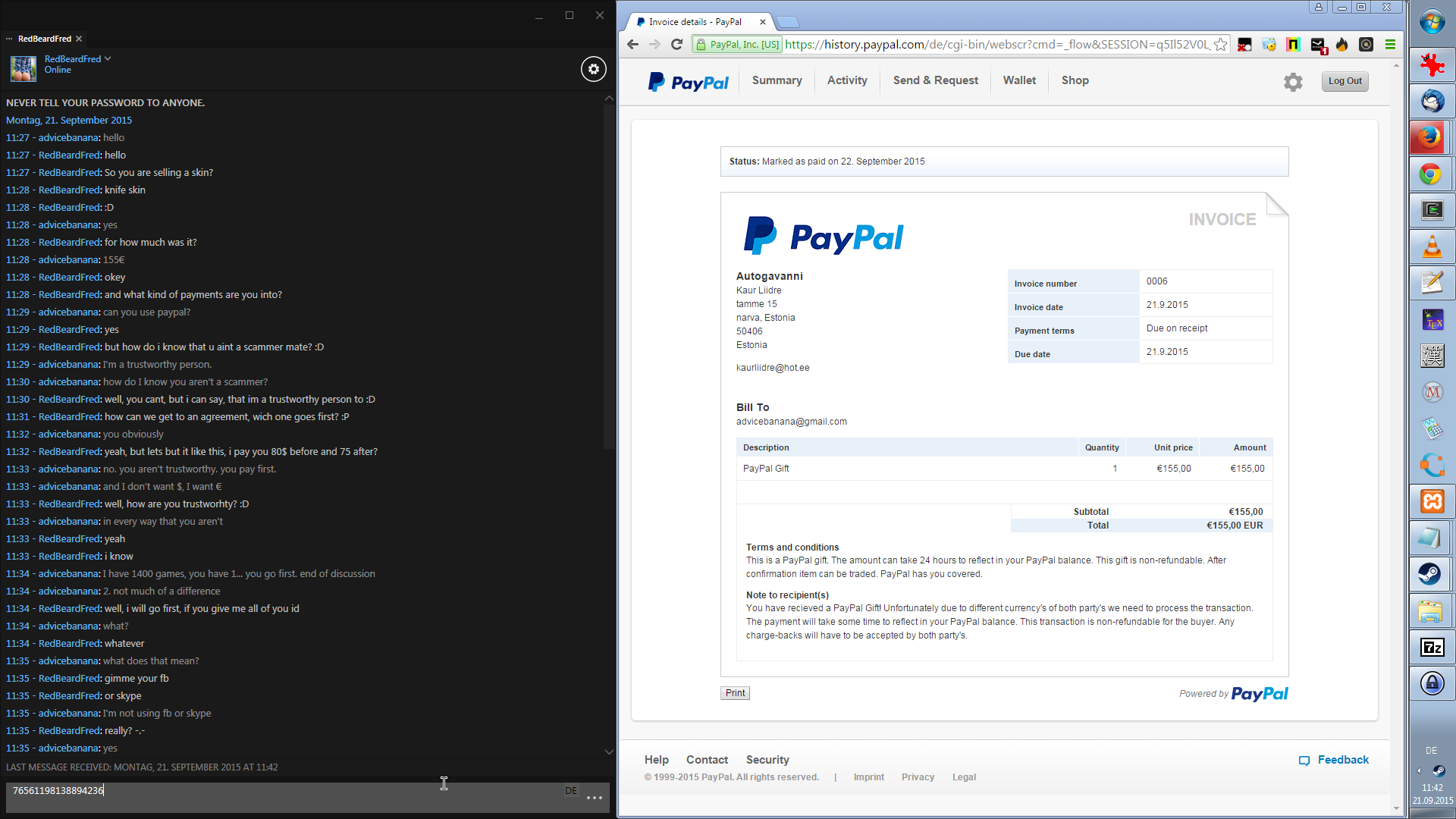The height and width of the screenshot is (819, 1456).
Task: Switch to Wallet section
Action: [x=1019, y=80]
